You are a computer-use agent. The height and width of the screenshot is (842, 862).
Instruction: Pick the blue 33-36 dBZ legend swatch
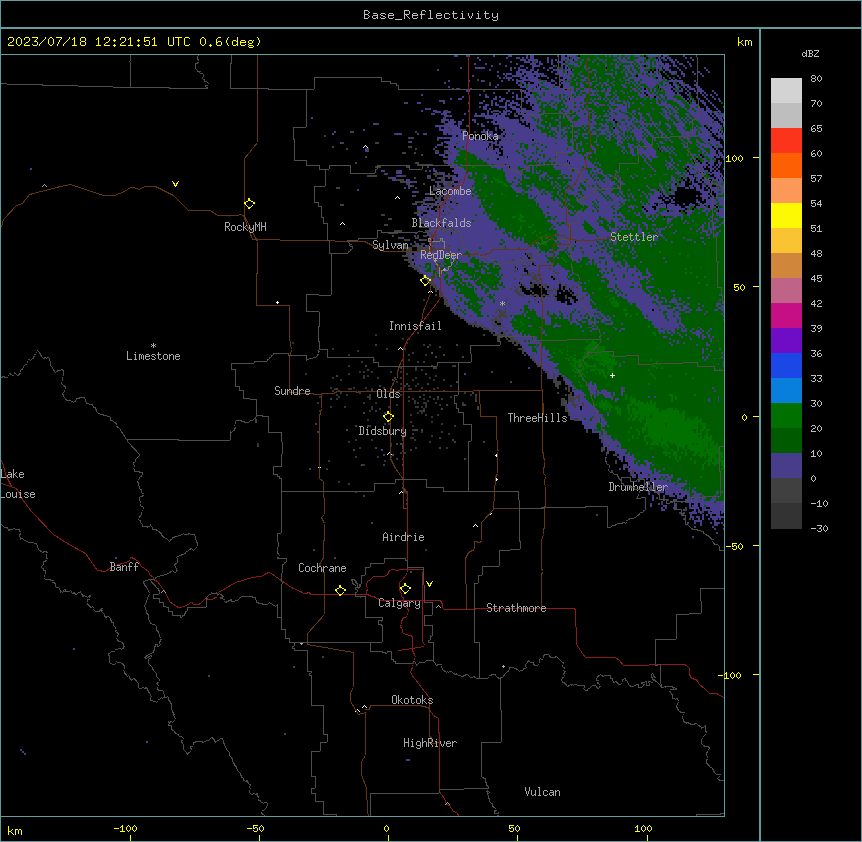786,366
